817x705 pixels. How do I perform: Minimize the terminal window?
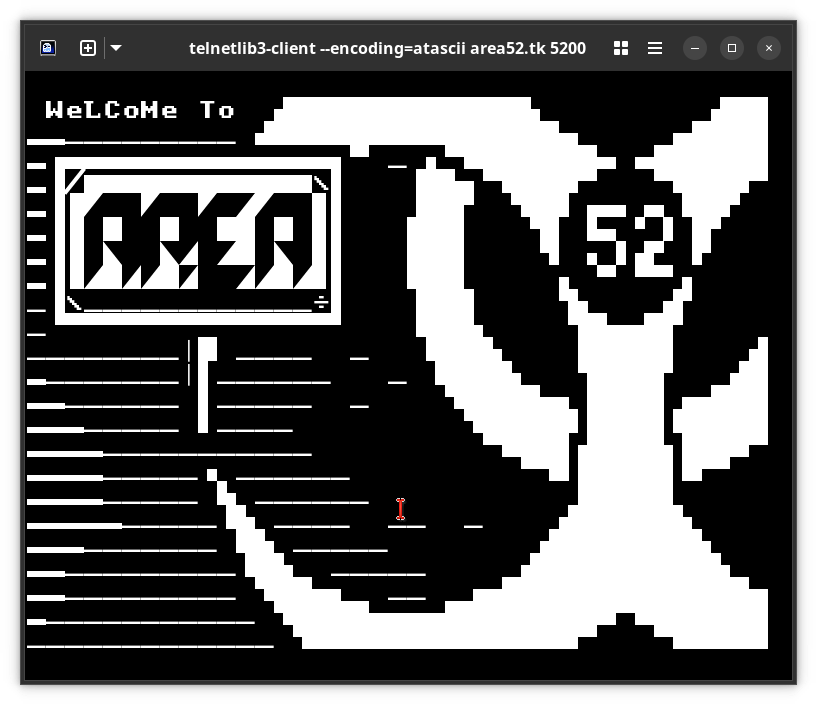coord(696,48)
